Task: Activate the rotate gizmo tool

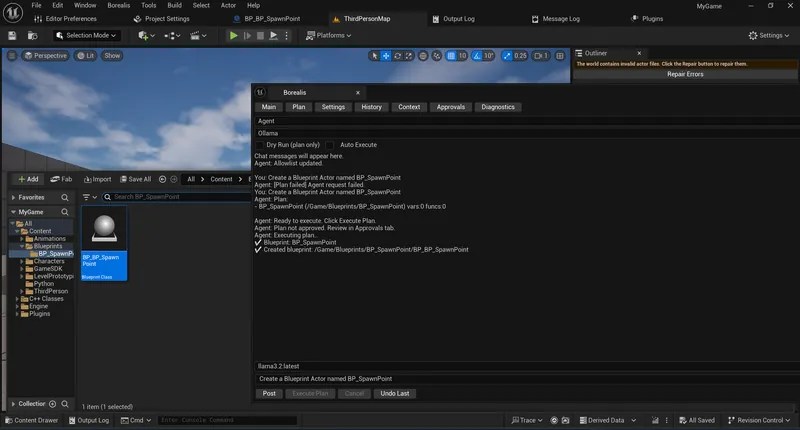Action: point(397,56)
